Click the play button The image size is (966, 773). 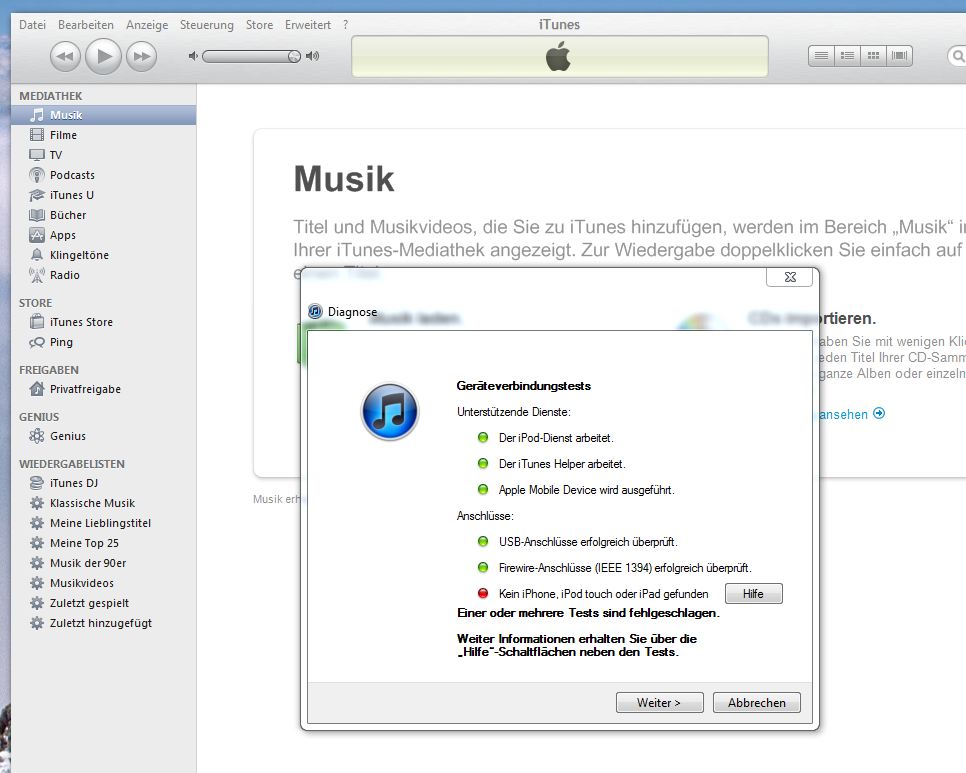[104, 56]
